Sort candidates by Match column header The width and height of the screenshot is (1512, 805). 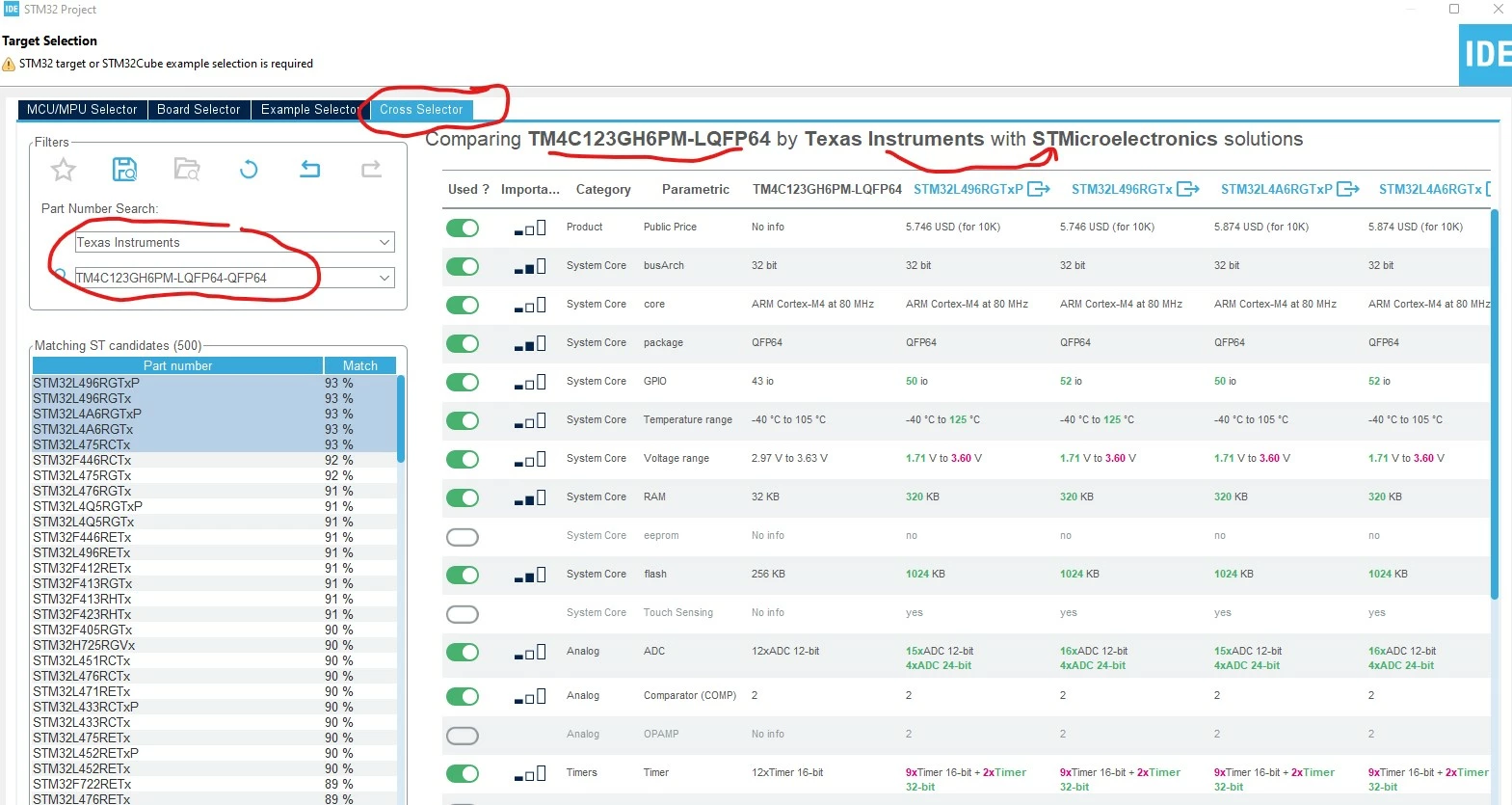(x=360, y=365)
